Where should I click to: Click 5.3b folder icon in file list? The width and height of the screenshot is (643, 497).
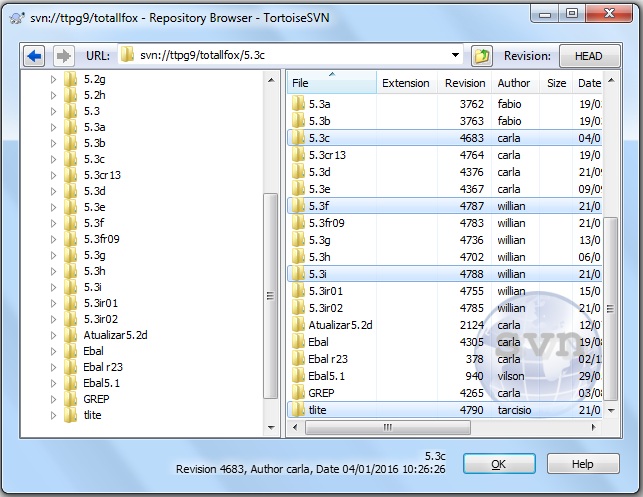coord(298,121)
